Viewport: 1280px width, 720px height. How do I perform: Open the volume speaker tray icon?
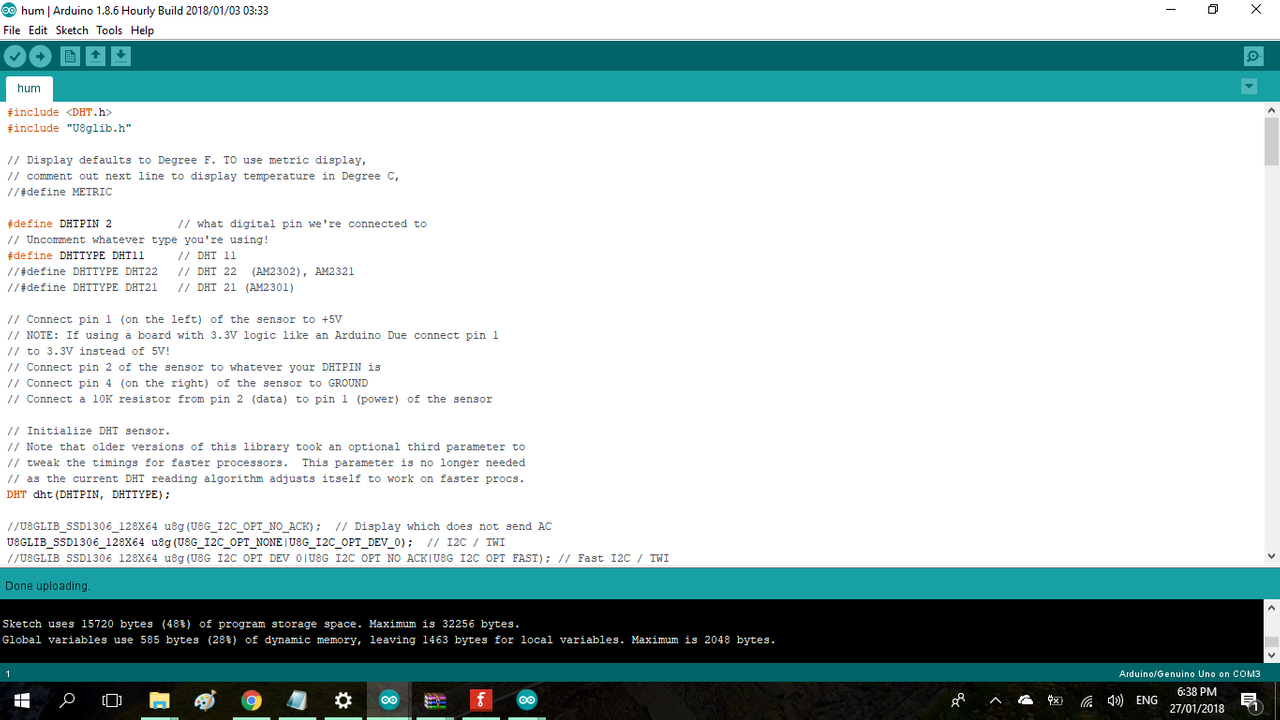point(1116,700)
